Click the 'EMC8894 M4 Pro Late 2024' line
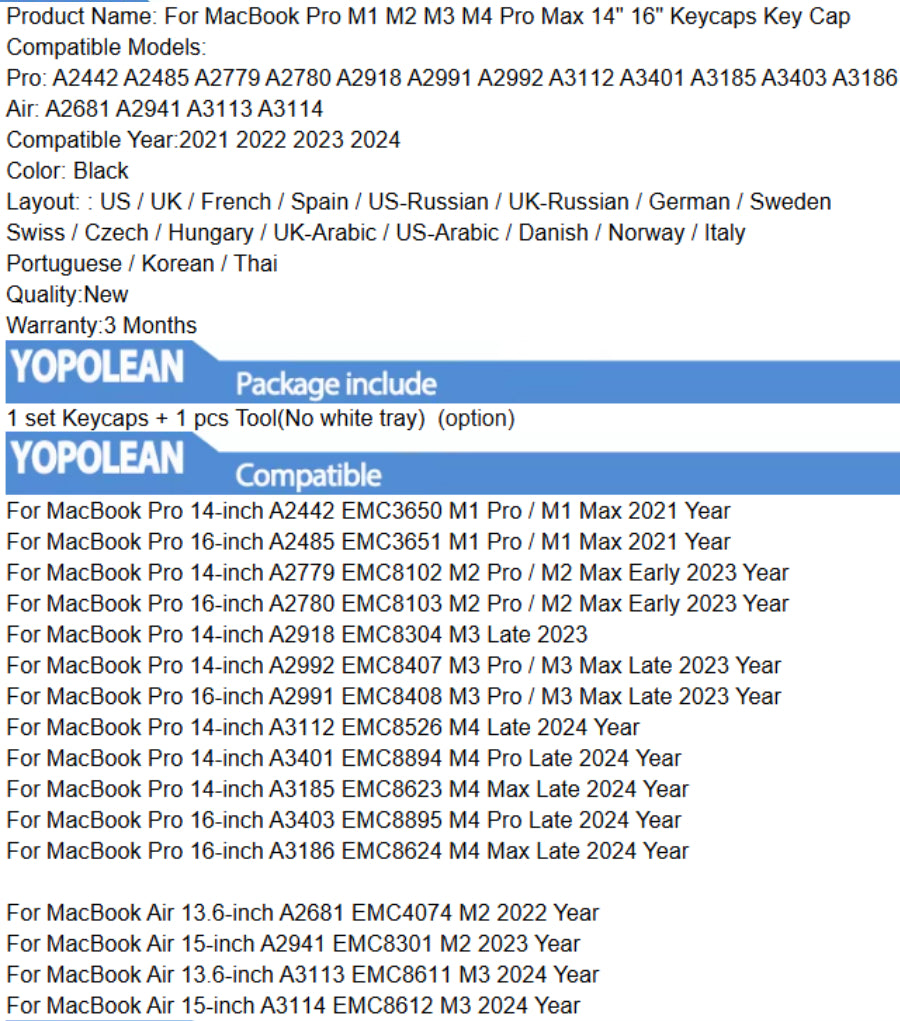This screenshot has height=1021, width=900. point(344,759)
